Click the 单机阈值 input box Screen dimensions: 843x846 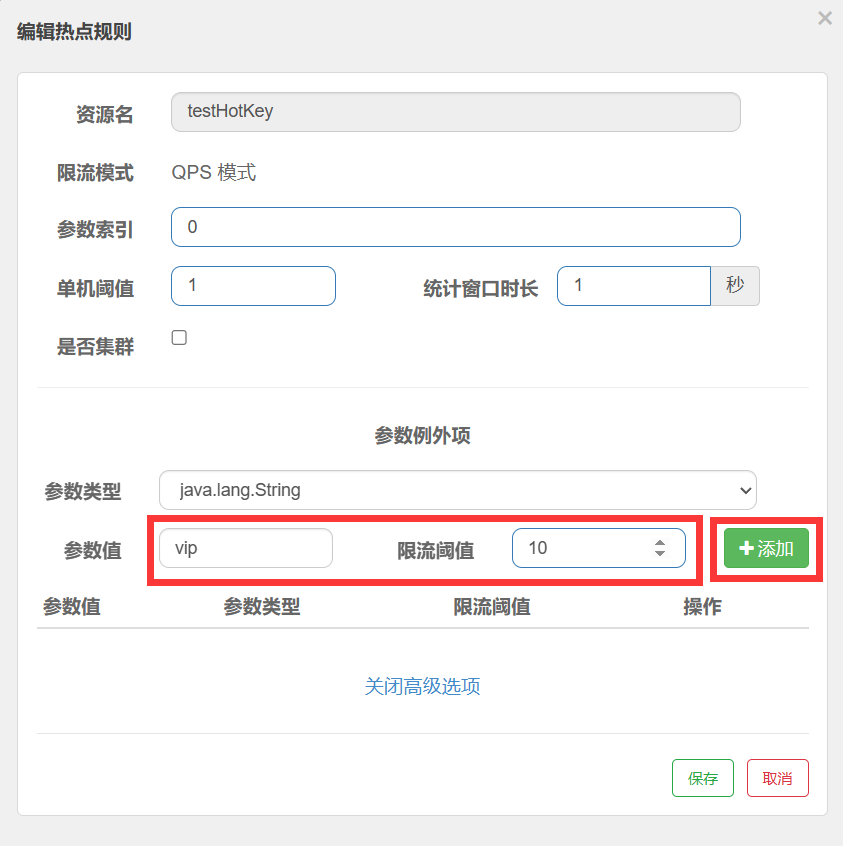(x=253, y=286)
